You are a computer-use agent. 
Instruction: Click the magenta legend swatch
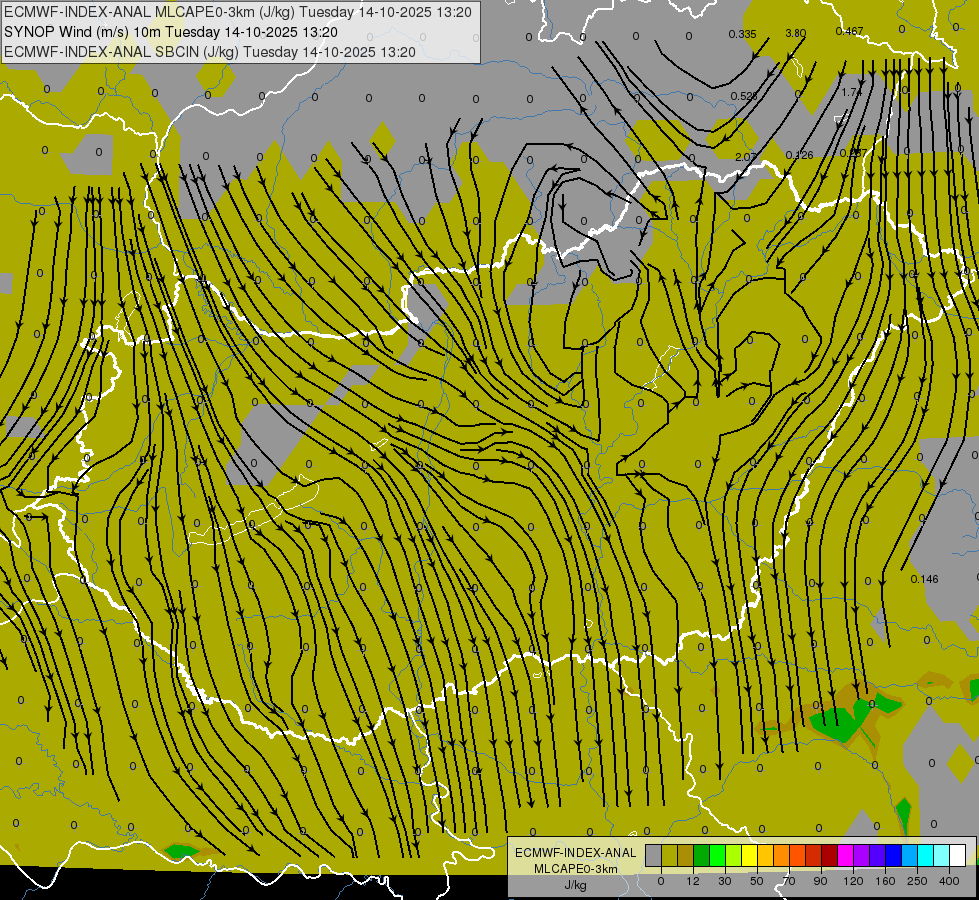[x=846, y=855]
